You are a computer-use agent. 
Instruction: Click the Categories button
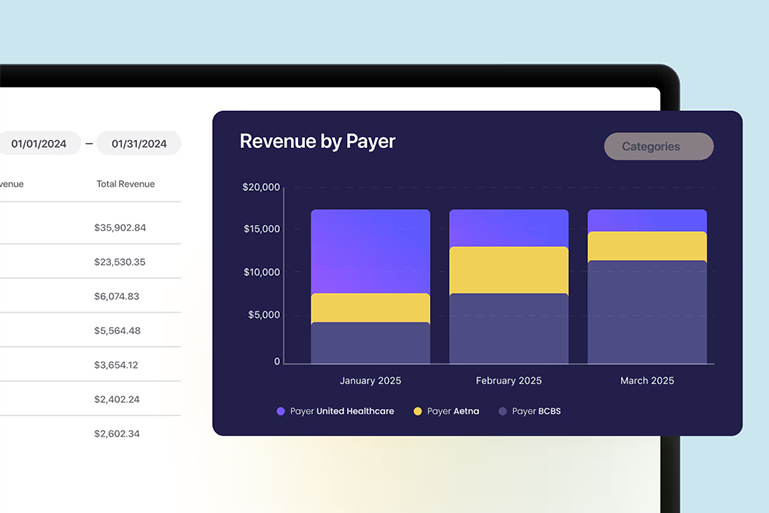click(659, 146)
